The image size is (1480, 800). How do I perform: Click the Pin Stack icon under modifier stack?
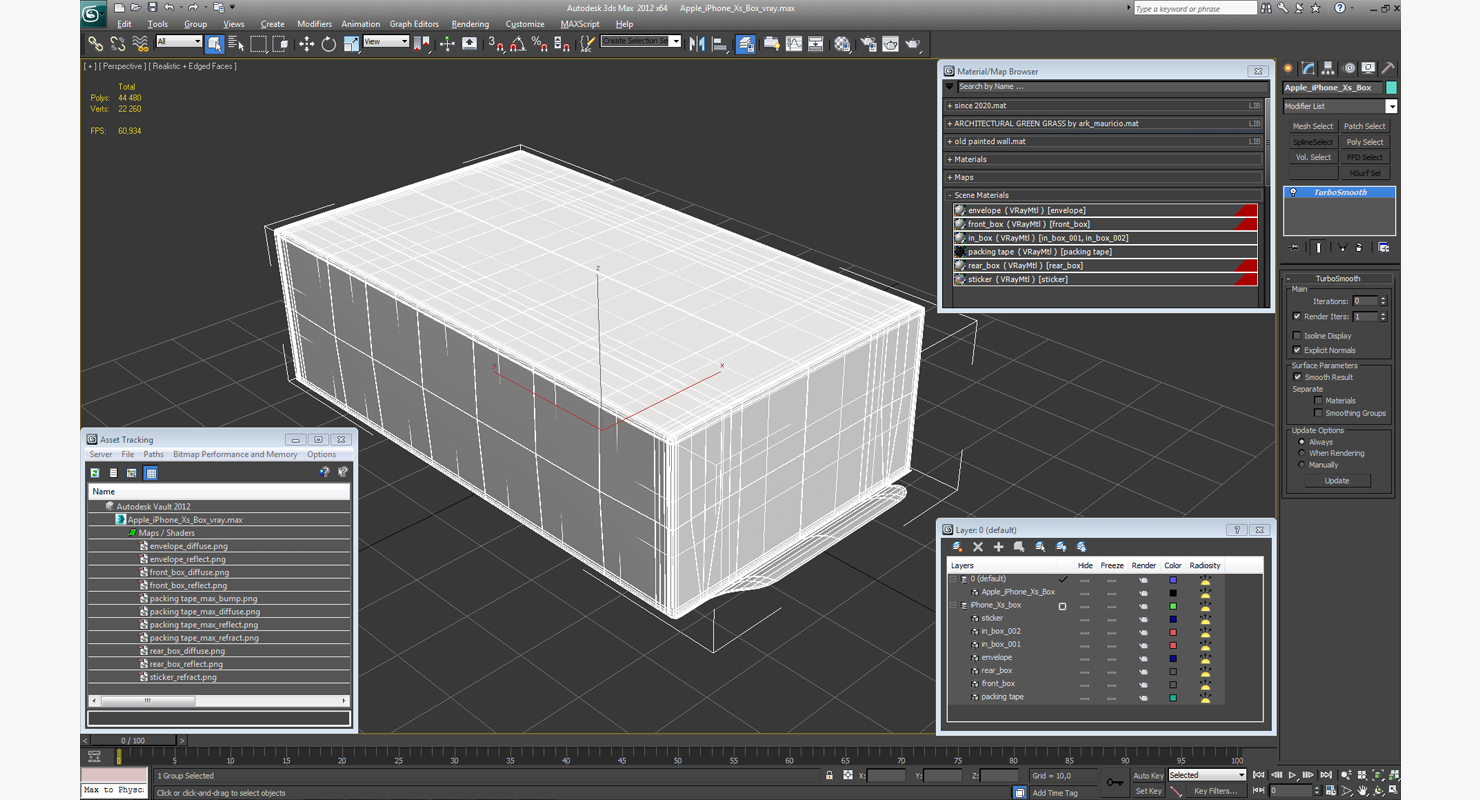point(1294,247)
